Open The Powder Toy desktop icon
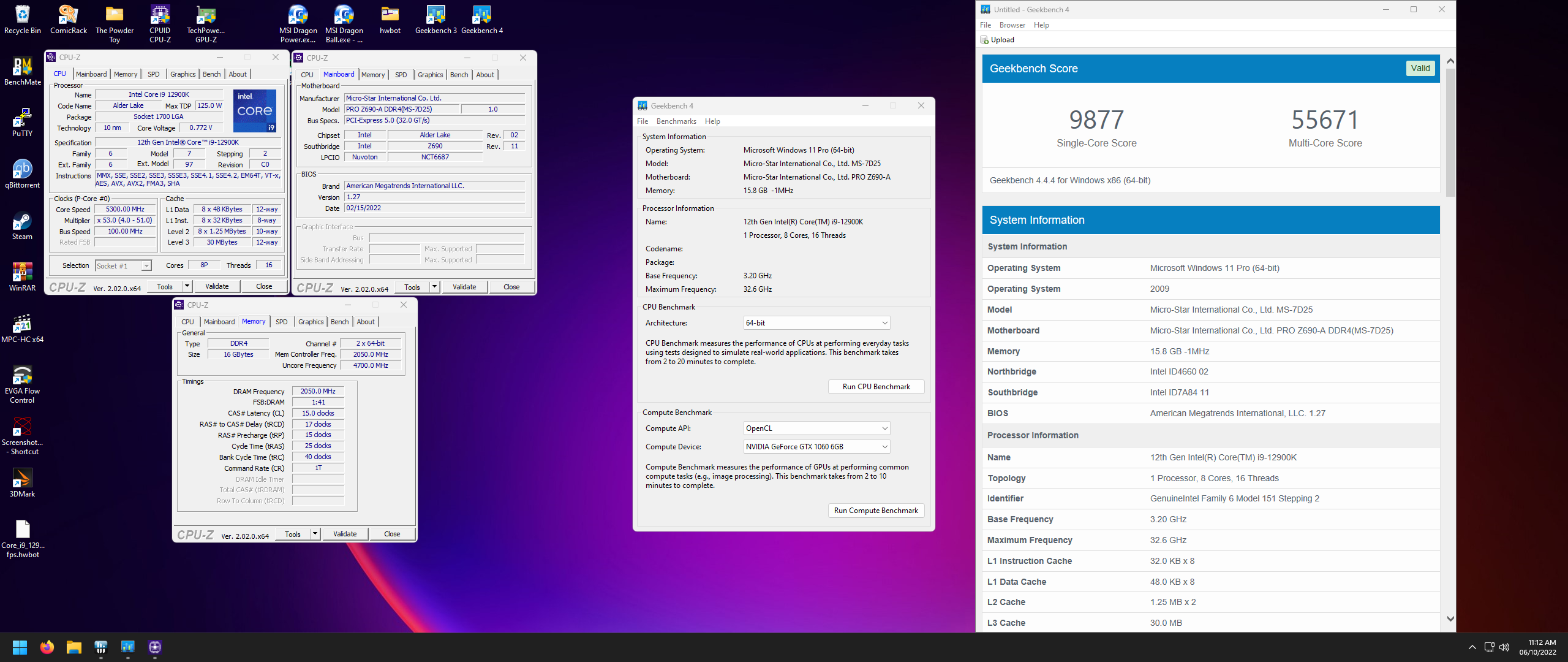 click(x=115, y=24)
